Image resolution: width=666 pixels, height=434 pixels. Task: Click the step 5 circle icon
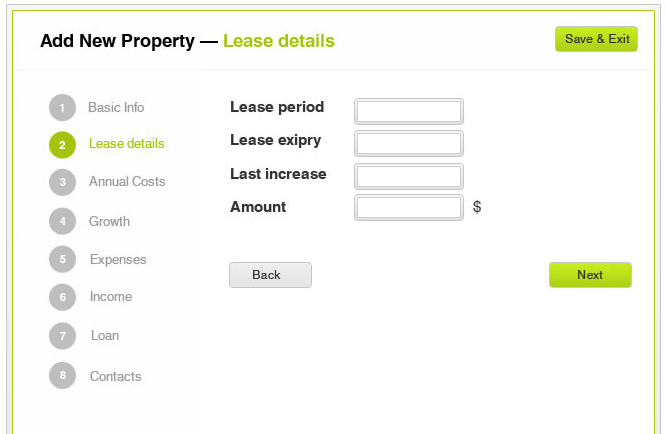point(62,259)
